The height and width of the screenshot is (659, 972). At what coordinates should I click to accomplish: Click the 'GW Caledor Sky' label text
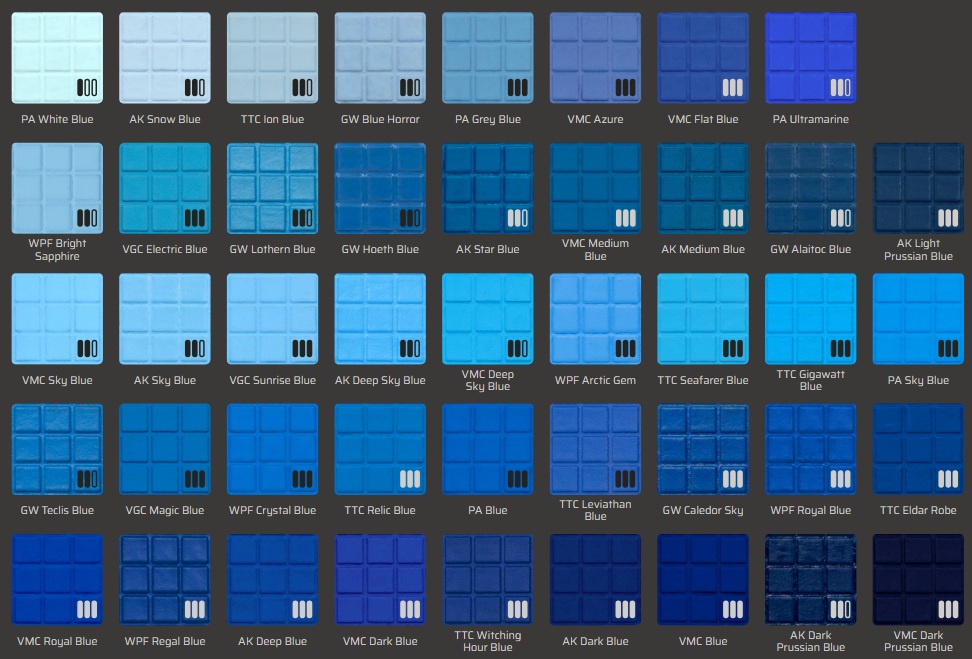[x=703, y=510]
